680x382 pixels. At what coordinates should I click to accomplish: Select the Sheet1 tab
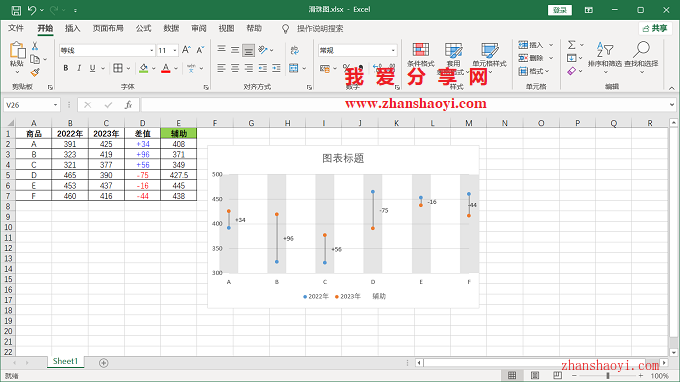click(65, 362)
